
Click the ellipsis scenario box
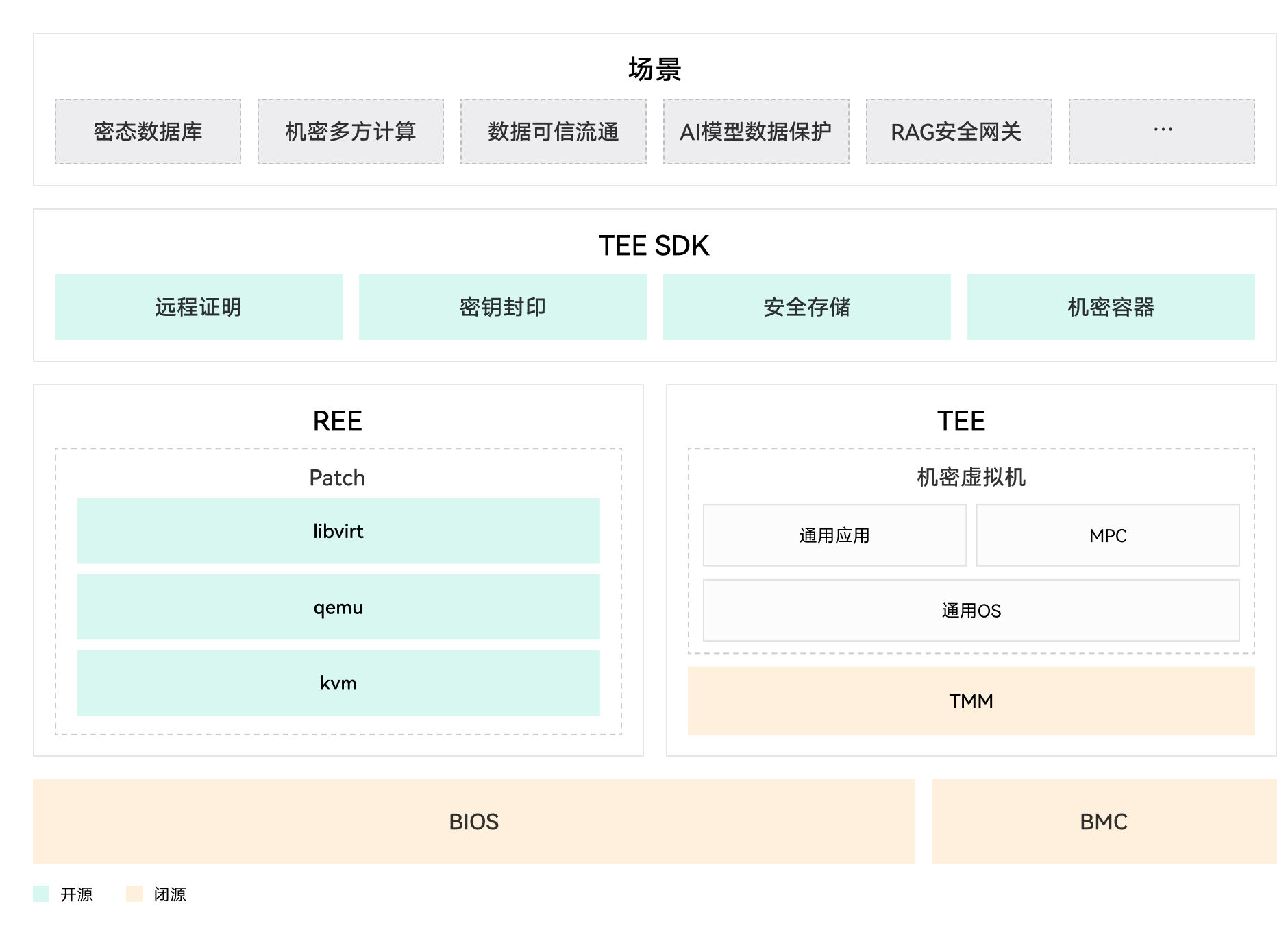coord(1162,132)
